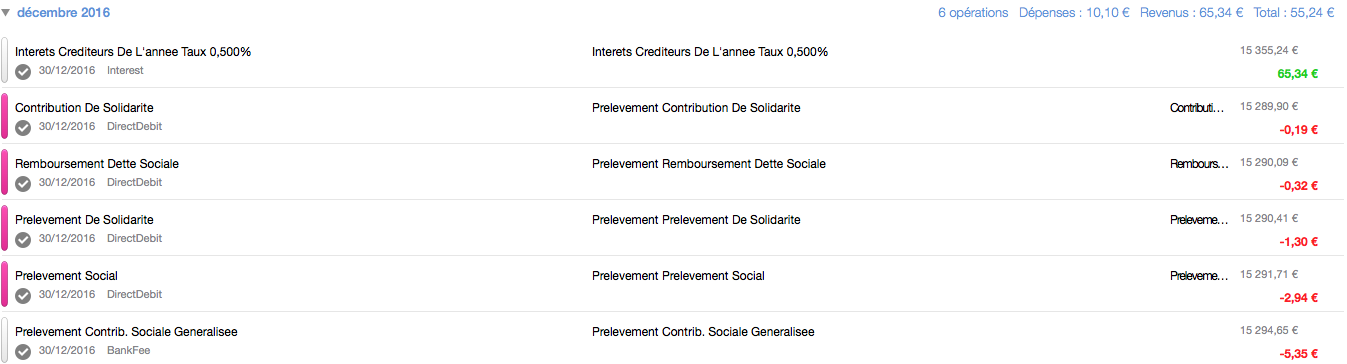Click checkmark icon of Prelevement De Solidarite
This screenshot has height=364, width=1347.
(23, 240)
